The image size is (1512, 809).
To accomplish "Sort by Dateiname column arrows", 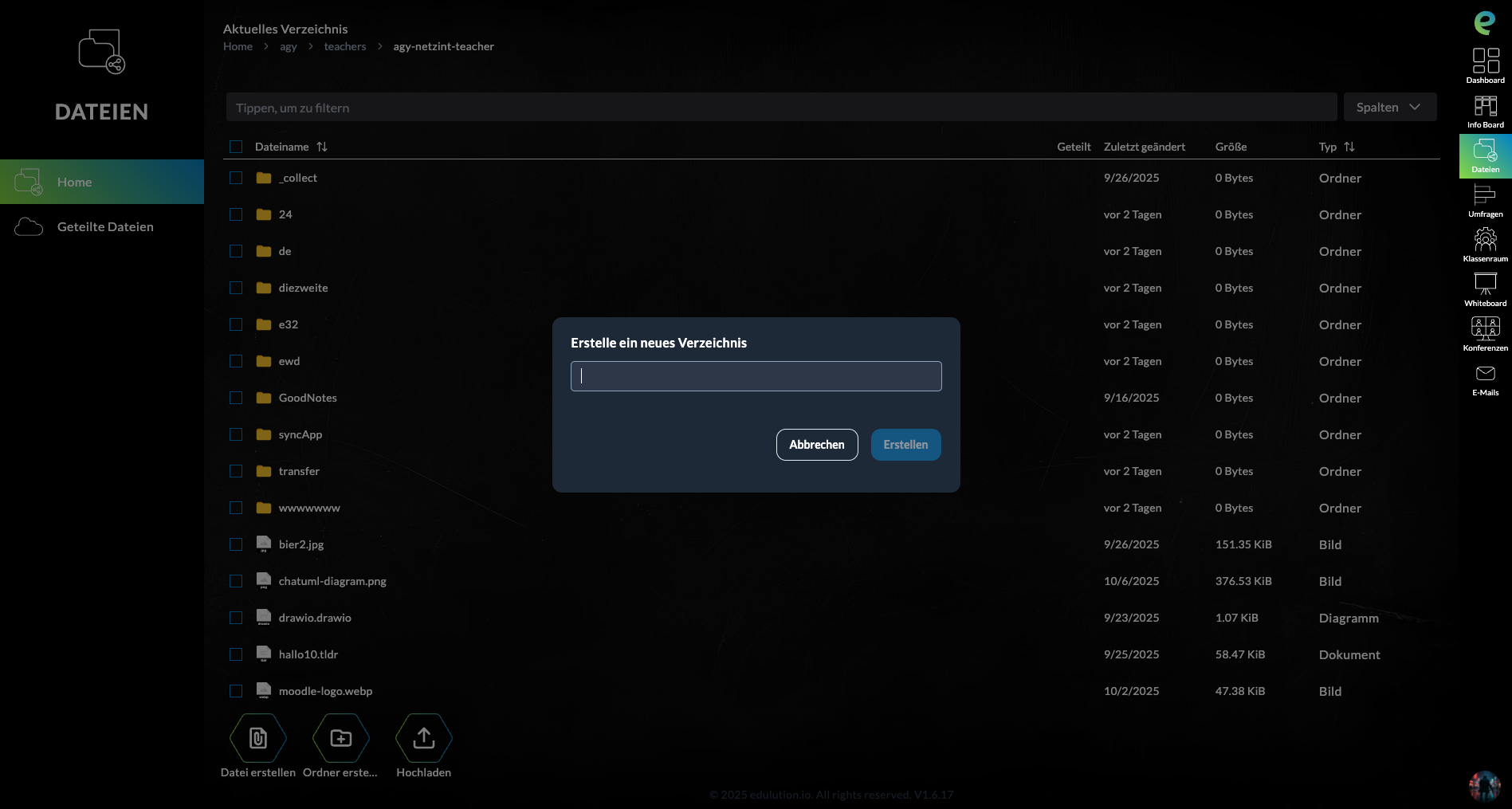I will pyautogui.click(x=322, y=147).
